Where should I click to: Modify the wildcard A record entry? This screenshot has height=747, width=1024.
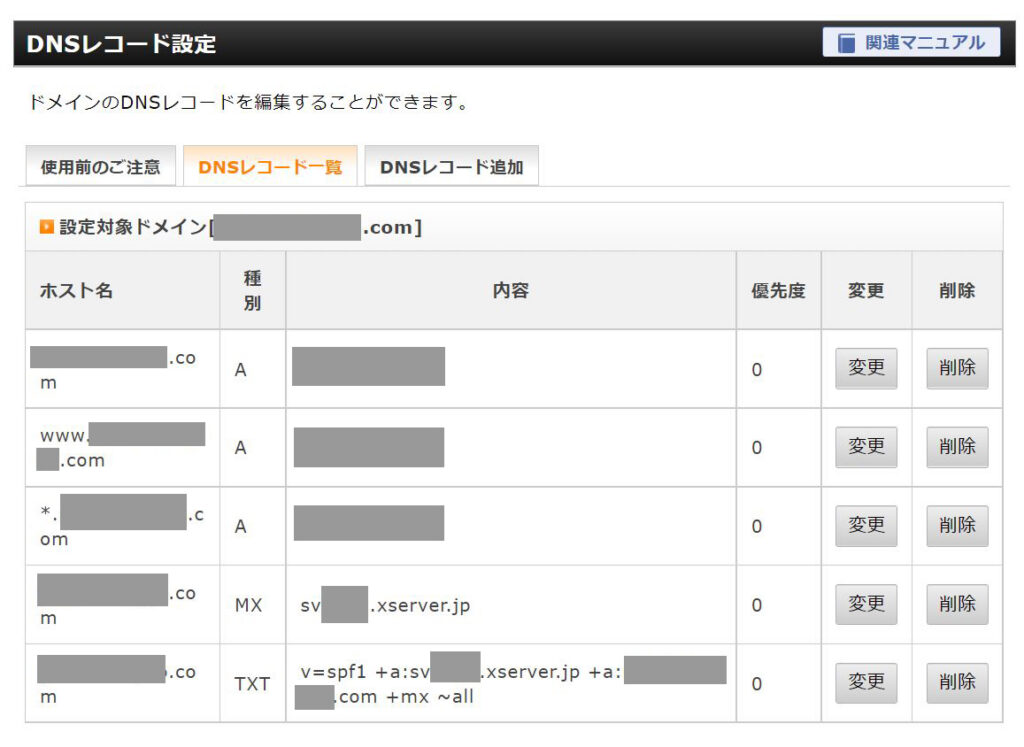click(x=865, y=525)
